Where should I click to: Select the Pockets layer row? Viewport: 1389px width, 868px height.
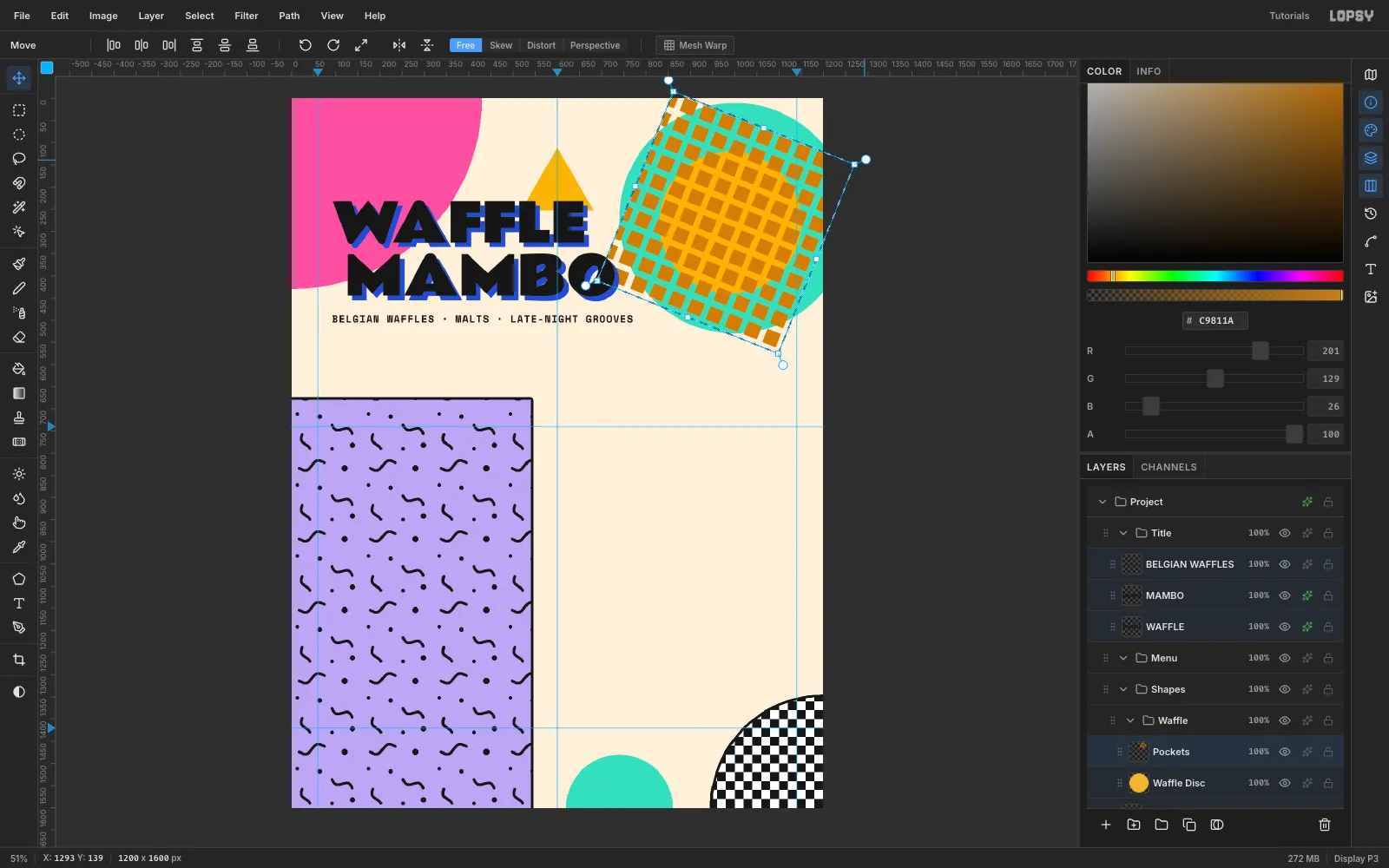point(1215,752)
